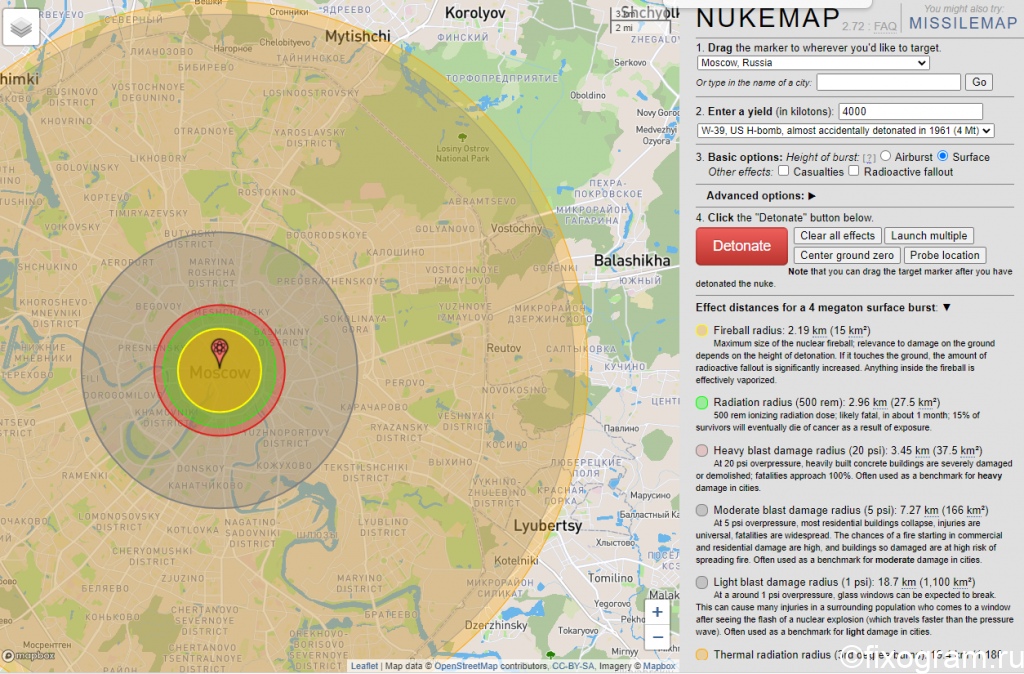Click the Go button next to city field

(x=979, y=82)
